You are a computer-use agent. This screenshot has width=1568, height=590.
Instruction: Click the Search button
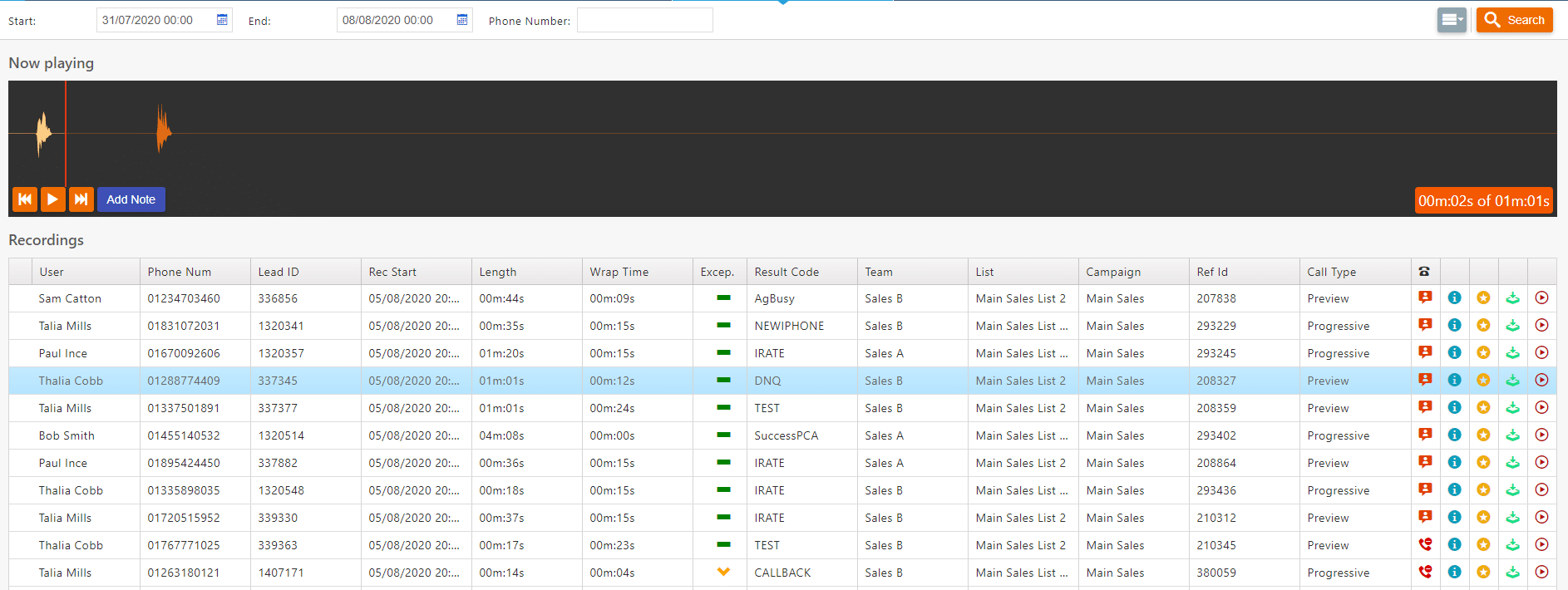pyautogui.click(x=1515, y=20)
